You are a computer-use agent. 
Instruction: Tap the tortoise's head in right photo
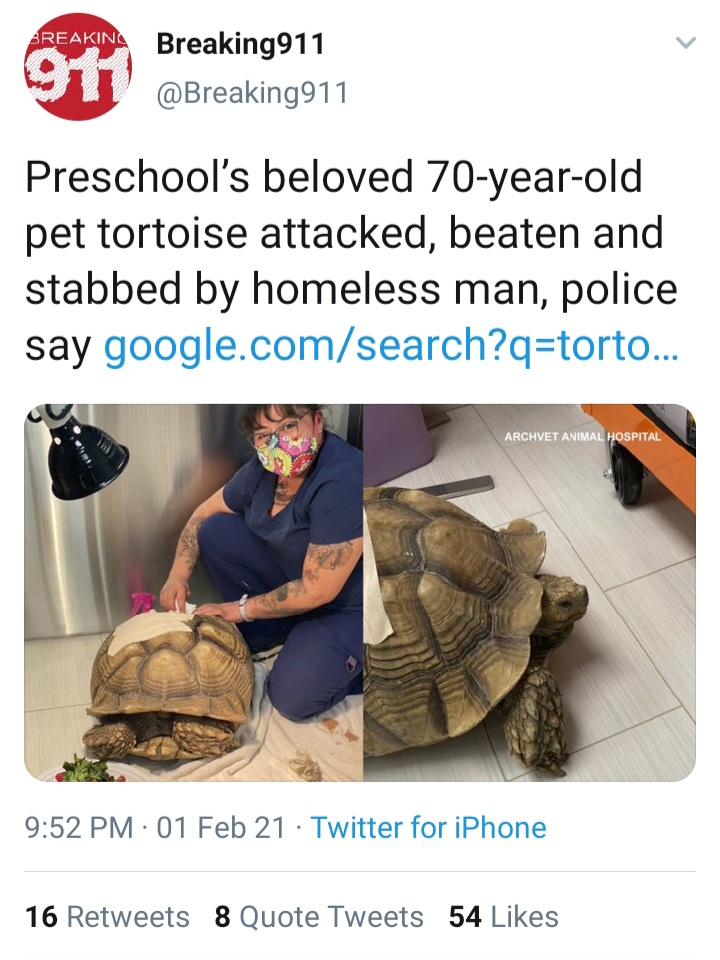562,597
